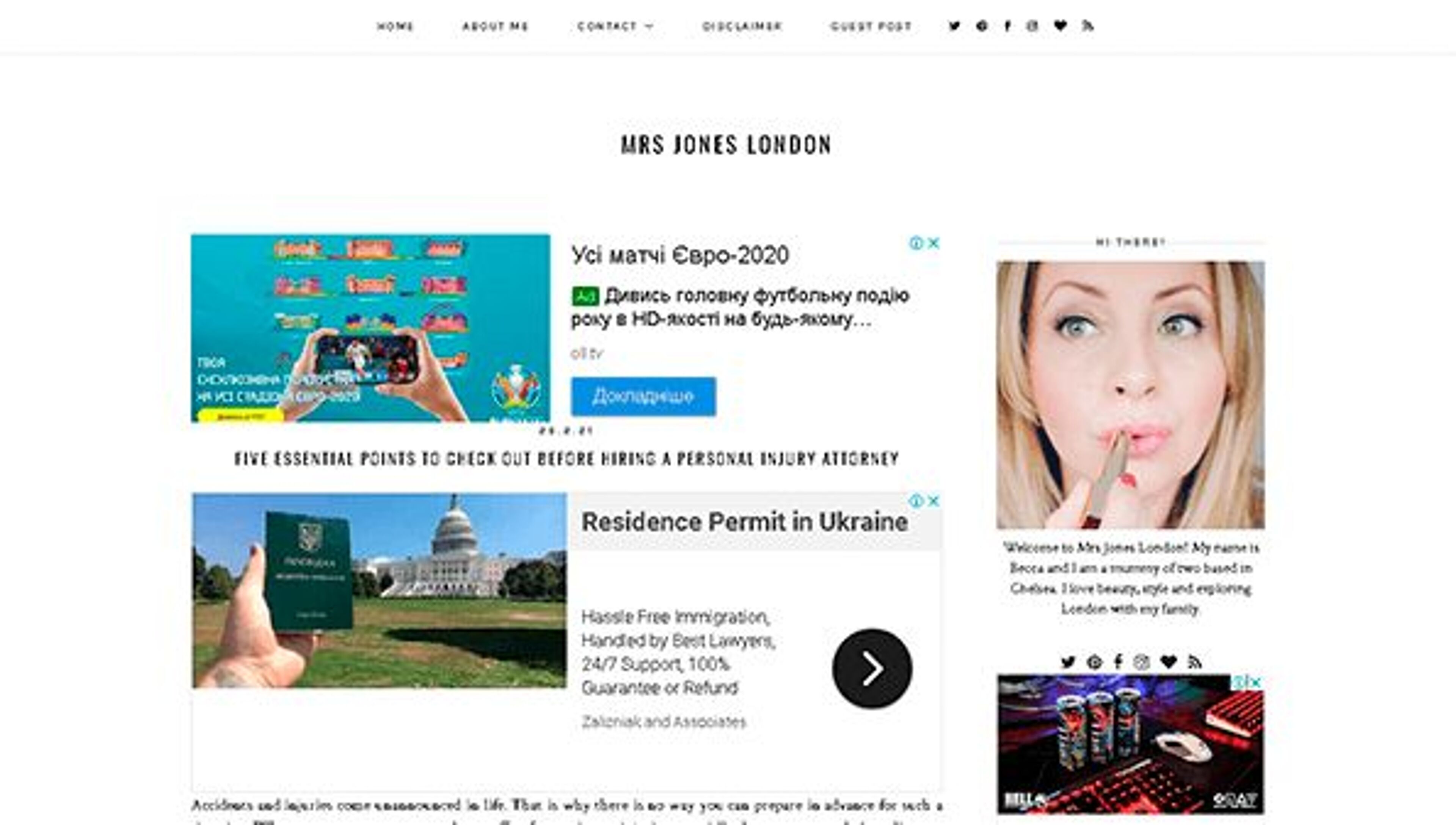Screen dimensions: 1456x825
Task: Select Home in the navigation menu
Action: (396, 25)
